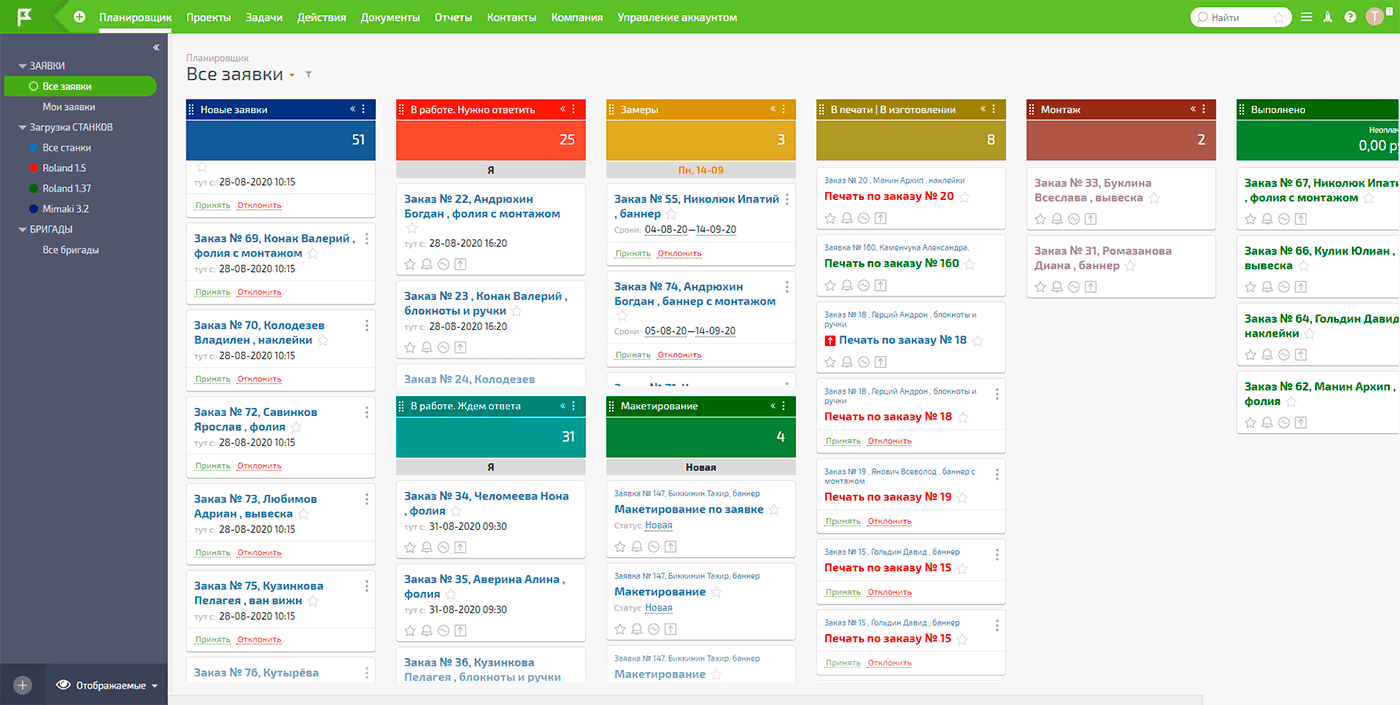Go to the Отчеты menu item
This screenshot has width=1400, height=705.
click(x=454, y=17)
